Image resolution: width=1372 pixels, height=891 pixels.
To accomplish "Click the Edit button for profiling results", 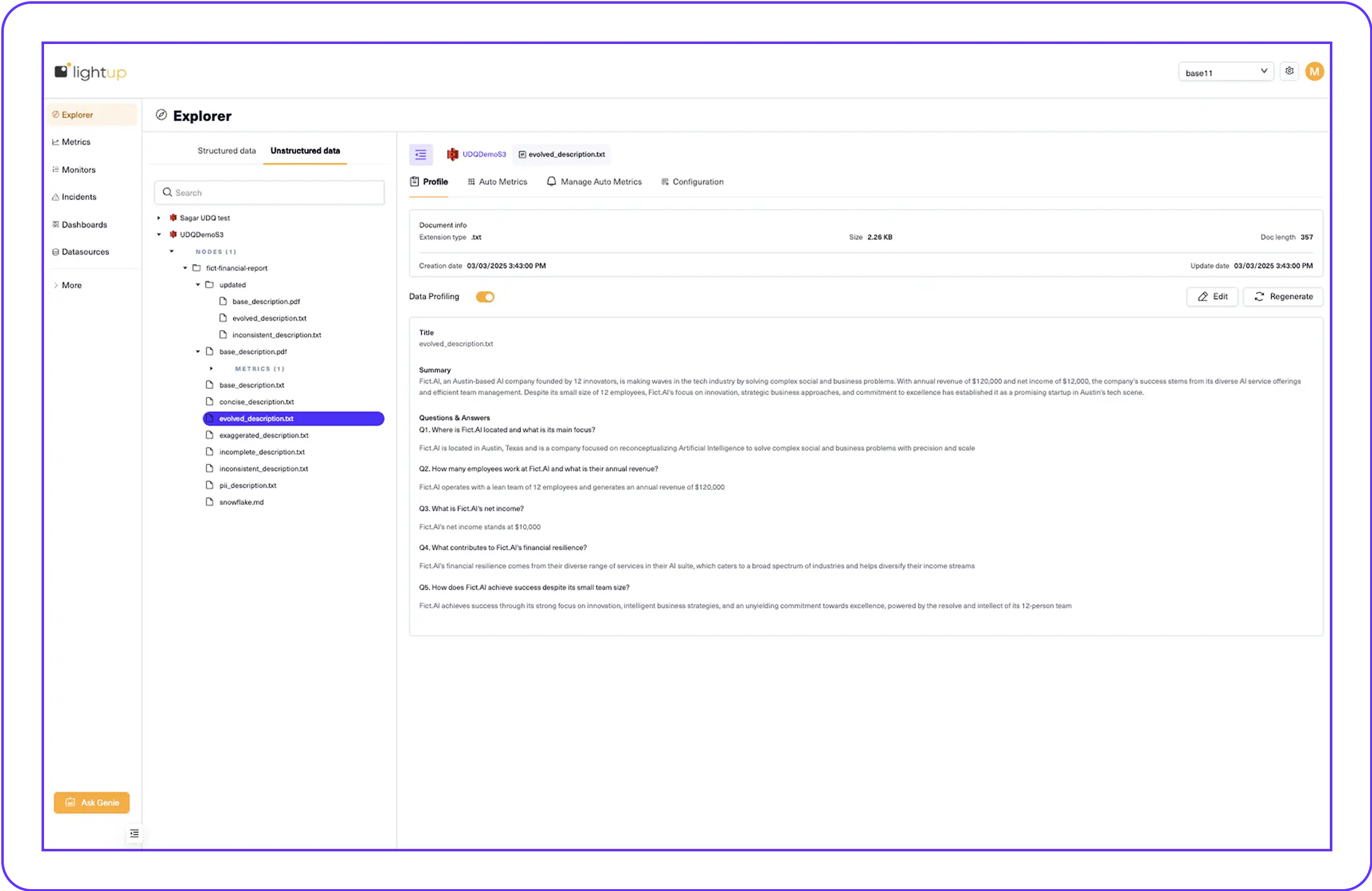I will 1212,296.
